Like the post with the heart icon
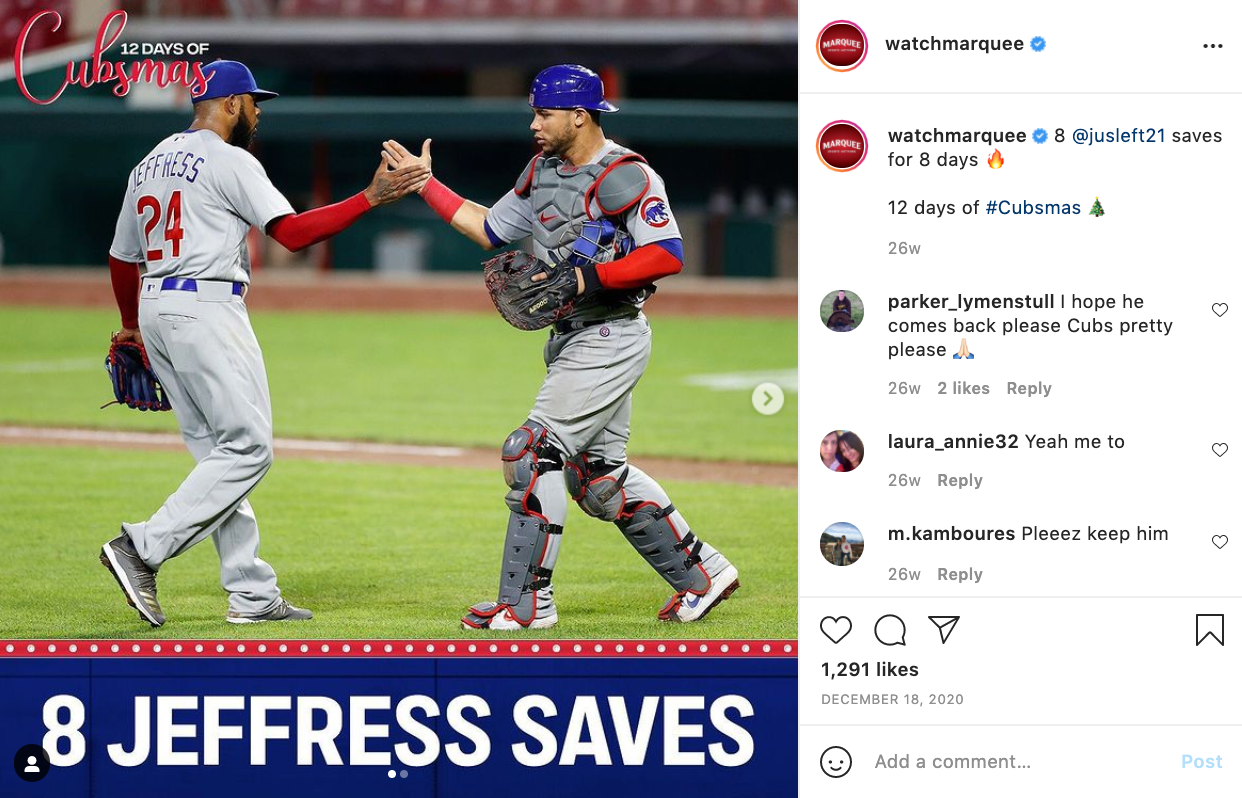 [x=836, y=630]
